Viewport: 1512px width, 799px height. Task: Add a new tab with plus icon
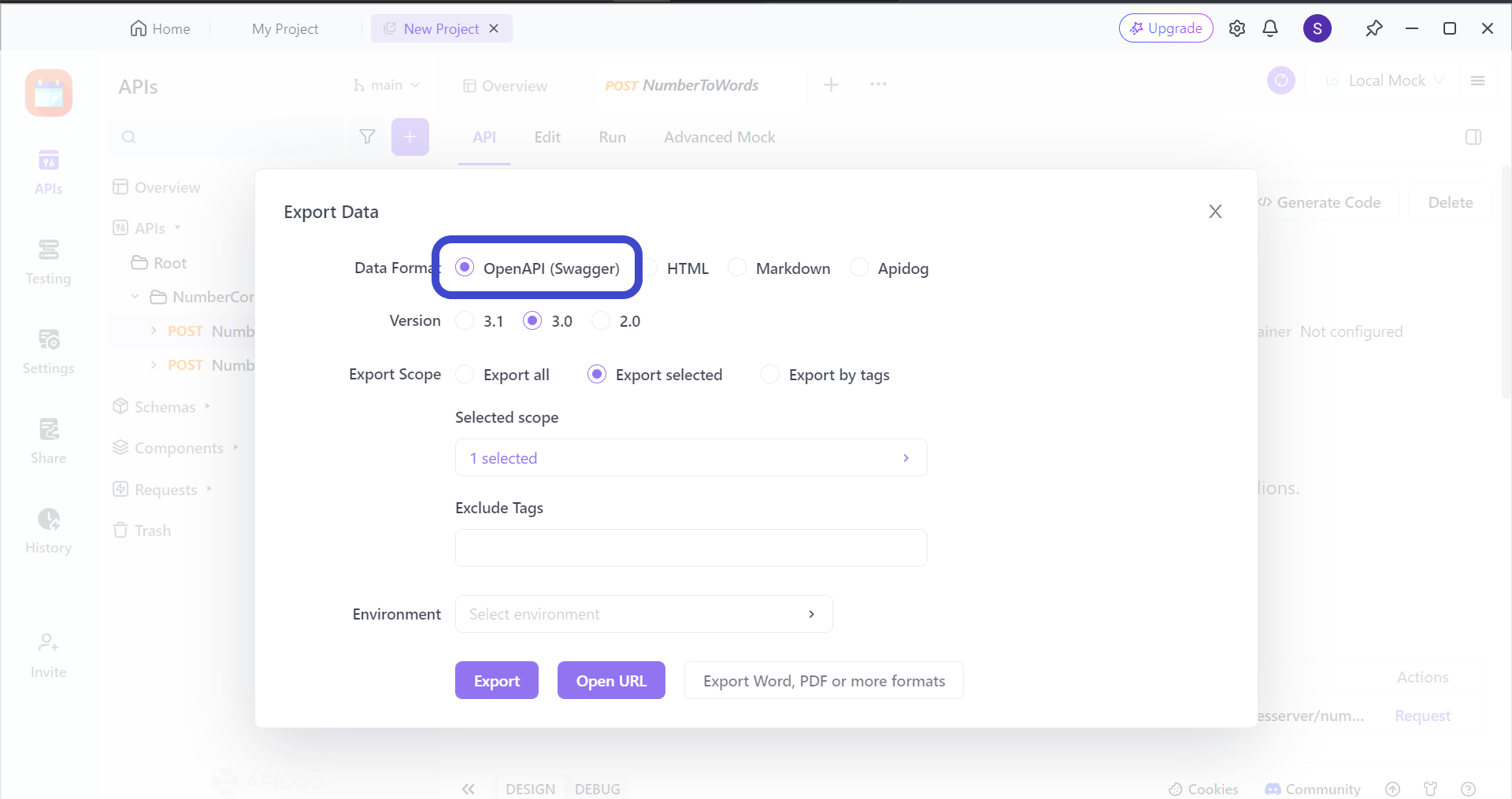(x=831, y=84)
